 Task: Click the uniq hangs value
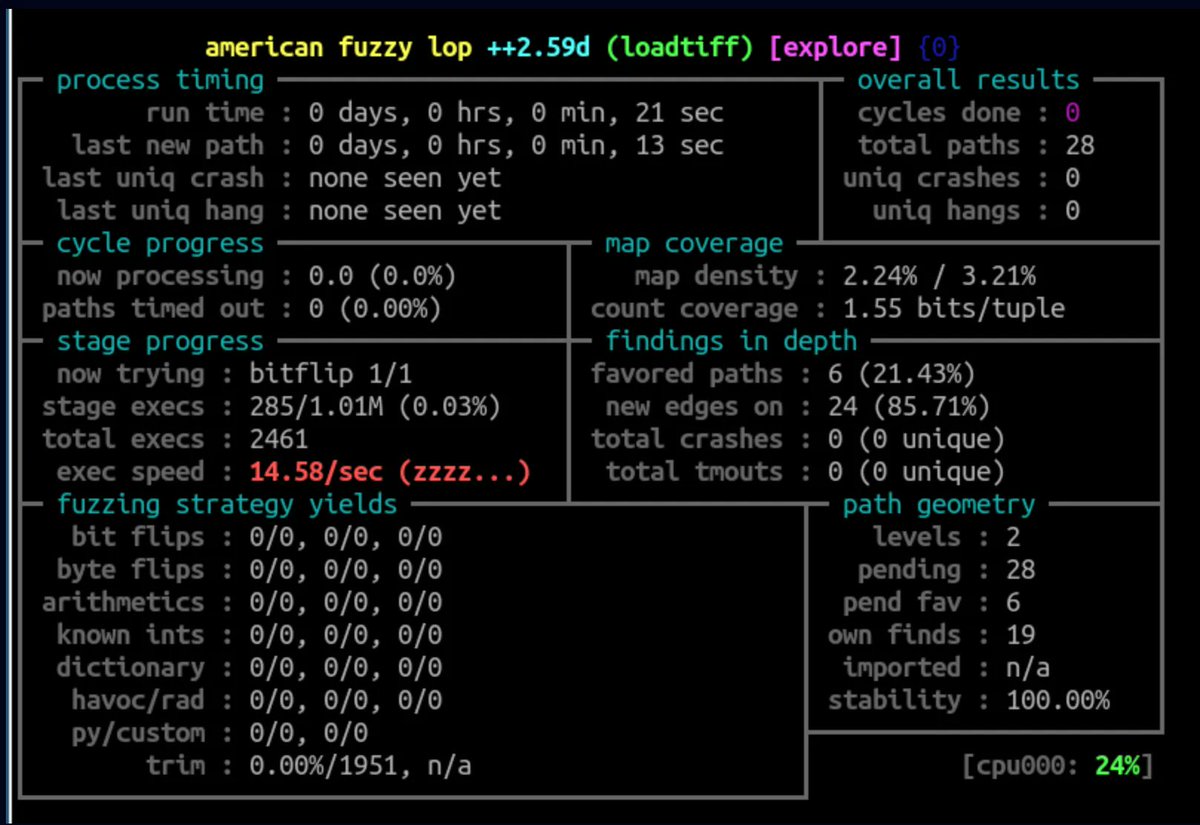(1072, 211)
